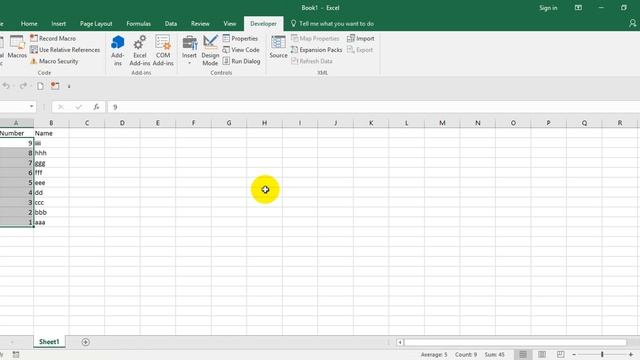The image size is (640, 360).
Task: Click Refresh Data
Action: coord(312,61)
